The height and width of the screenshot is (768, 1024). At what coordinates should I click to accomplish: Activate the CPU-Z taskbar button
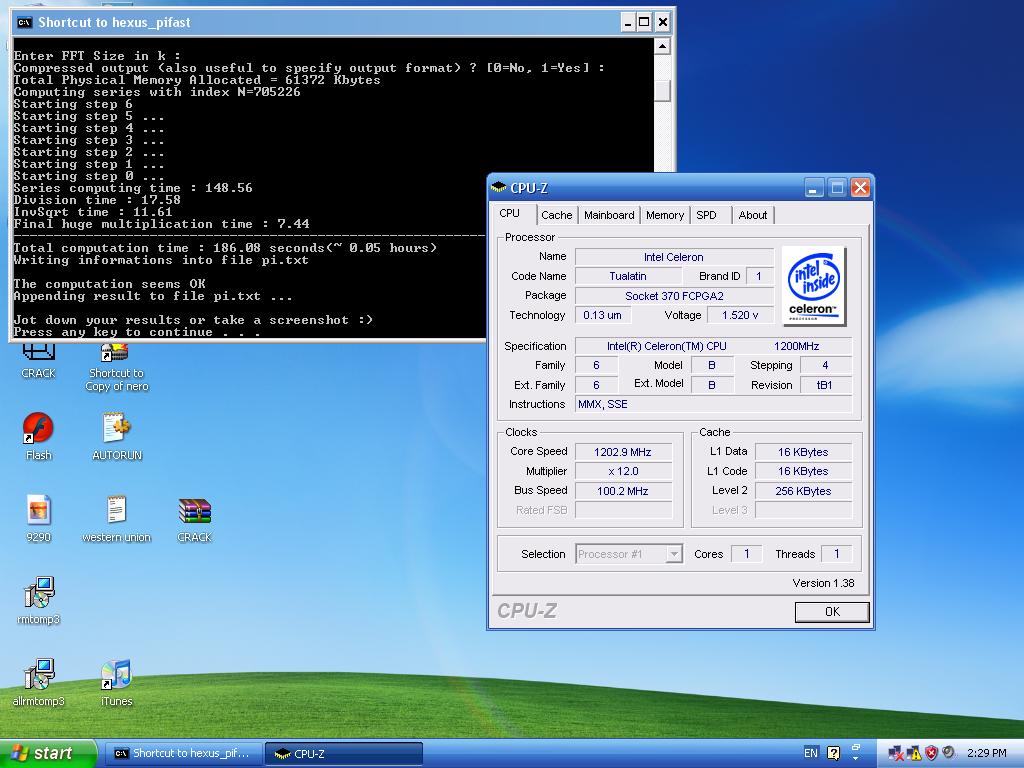point(344,754)
